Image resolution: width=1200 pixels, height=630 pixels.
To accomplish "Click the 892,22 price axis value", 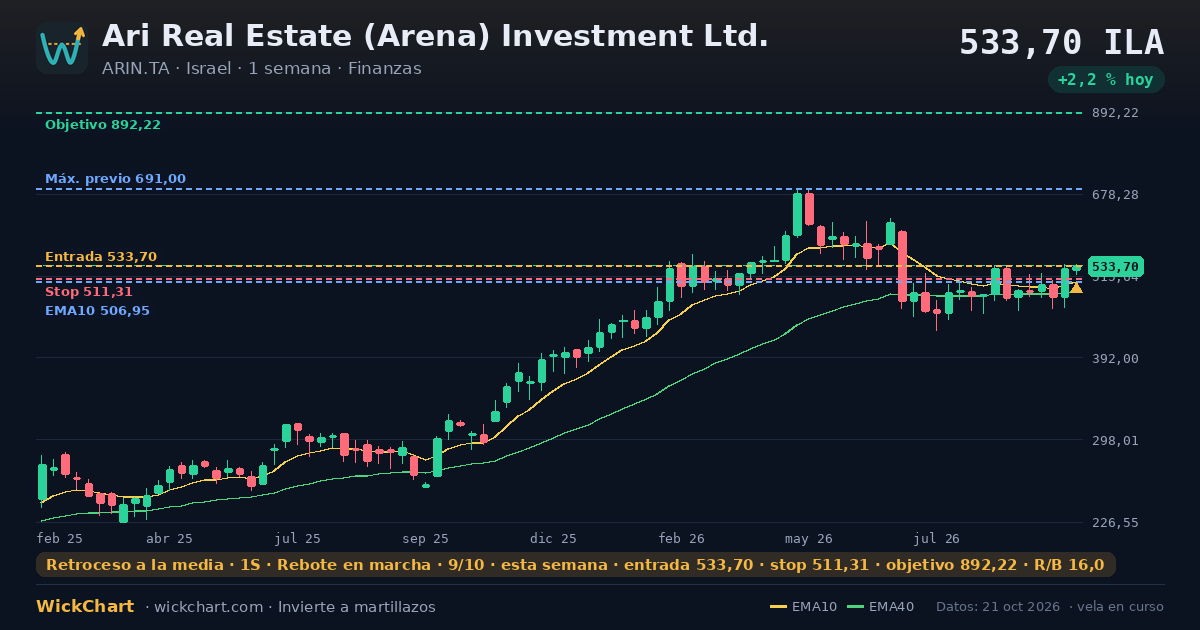I will (1115, 113).
